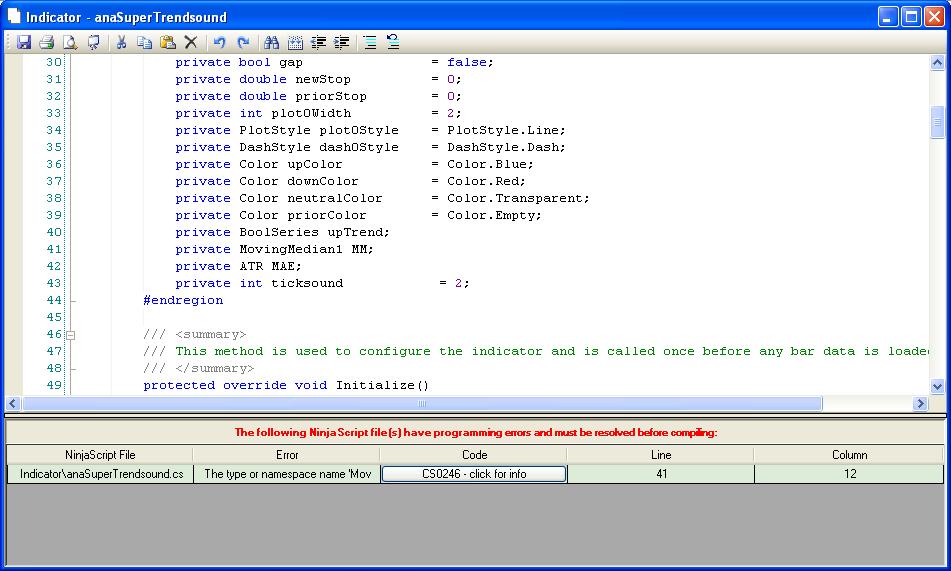The height and width of the screenshot is (571, 951).
Task: Decrease indent of selected lines
Action: tap(318, 42)
